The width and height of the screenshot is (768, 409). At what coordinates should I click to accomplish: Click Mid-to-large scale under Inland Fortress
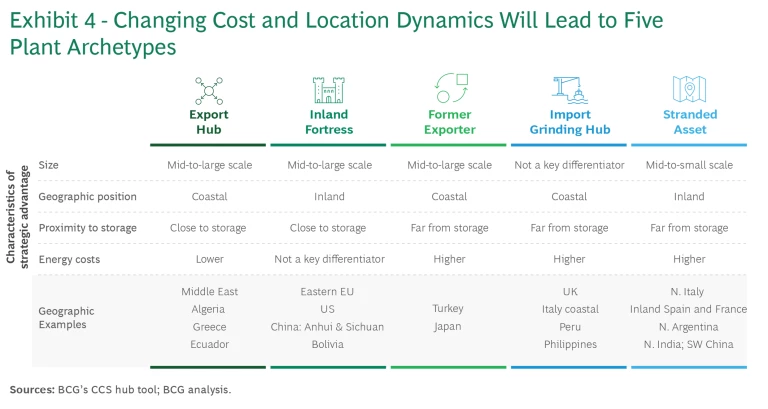(330, 165)
